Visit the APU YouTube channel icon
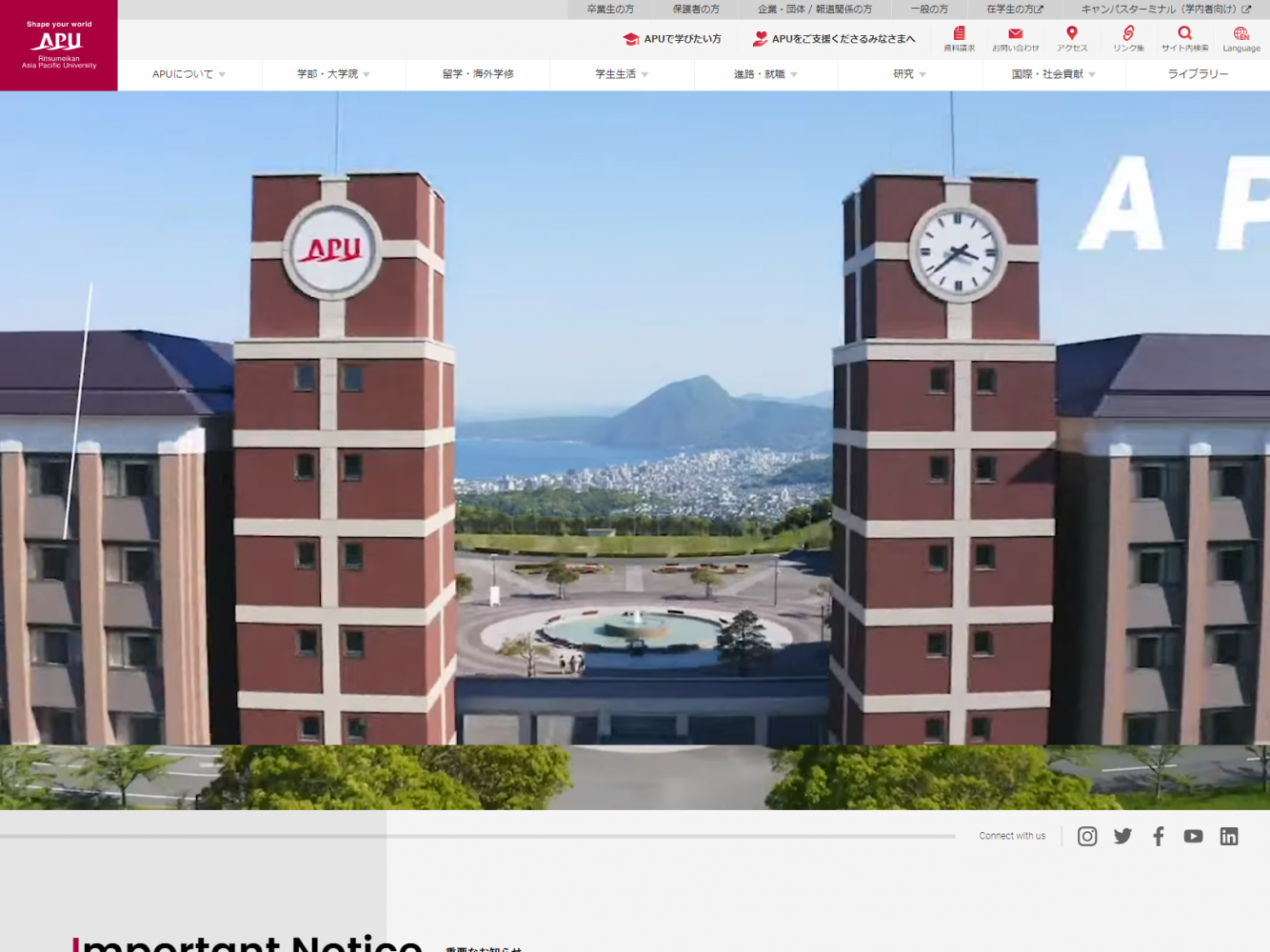This screenshot has width=1270, height=952. (x=1193, y=836)
